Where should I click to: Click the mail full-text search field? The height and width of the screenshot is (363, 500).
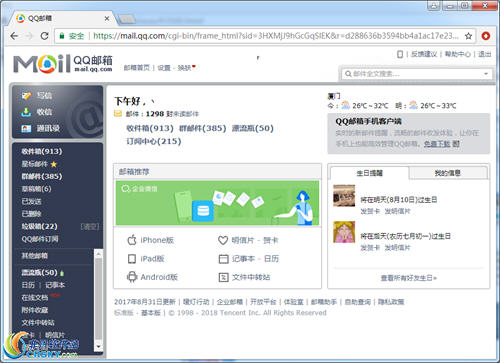tap(416, 74)
